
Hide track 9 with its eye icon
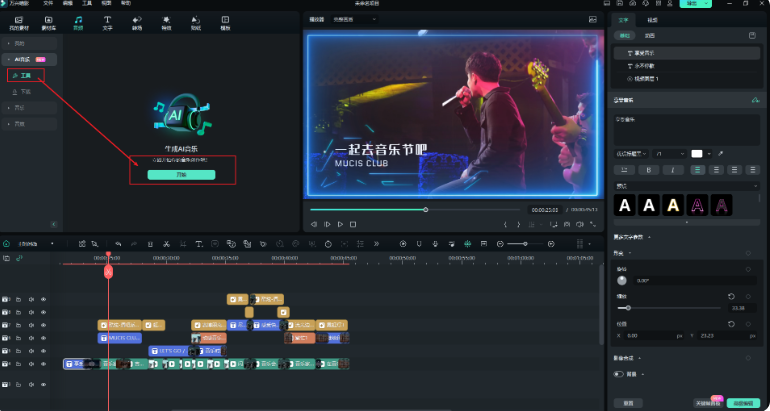tap(43, 299)
